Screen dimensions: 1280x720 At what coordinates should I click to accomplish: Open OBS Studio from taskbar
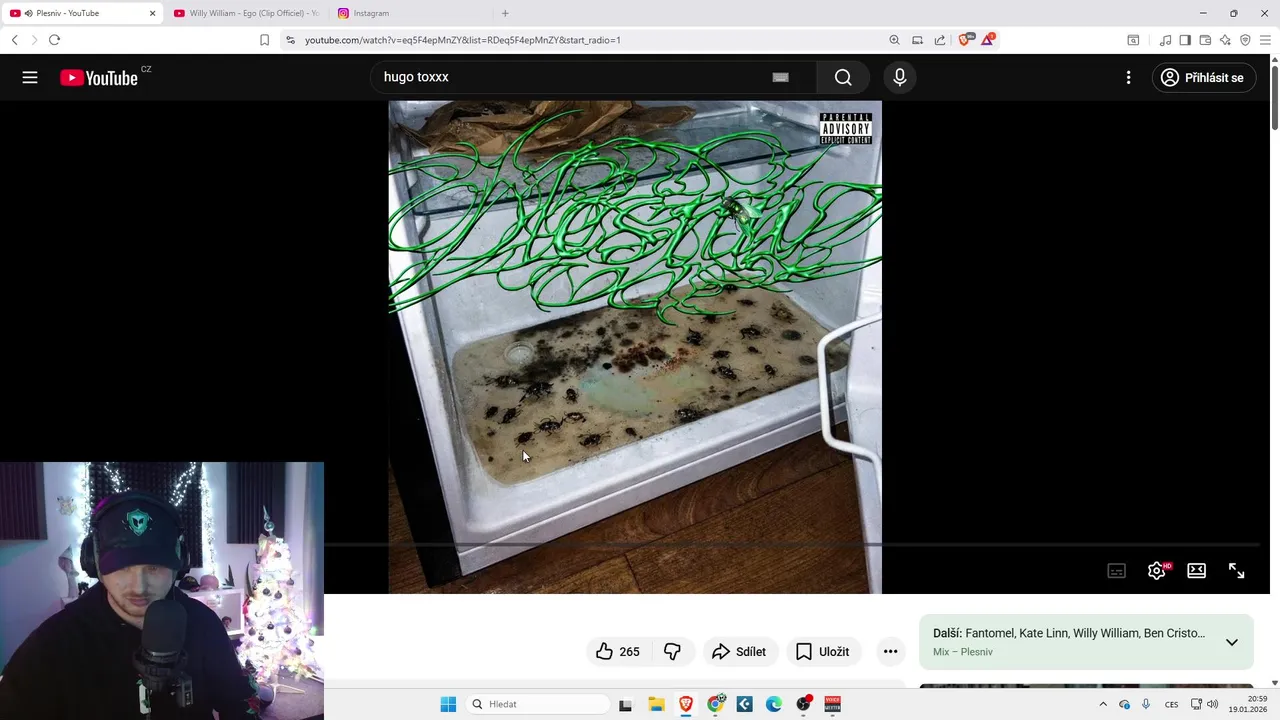(803, 704)
